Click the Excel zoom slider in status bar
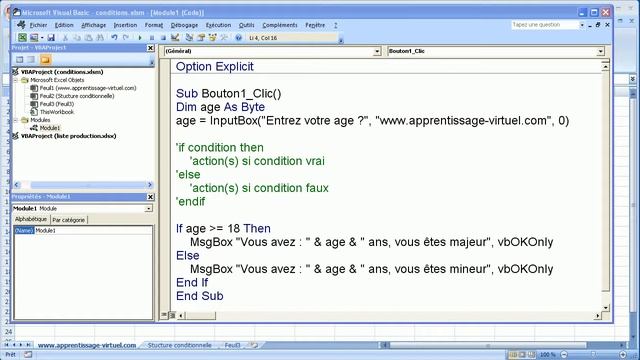The image size is (640, 360). (593, 354)
